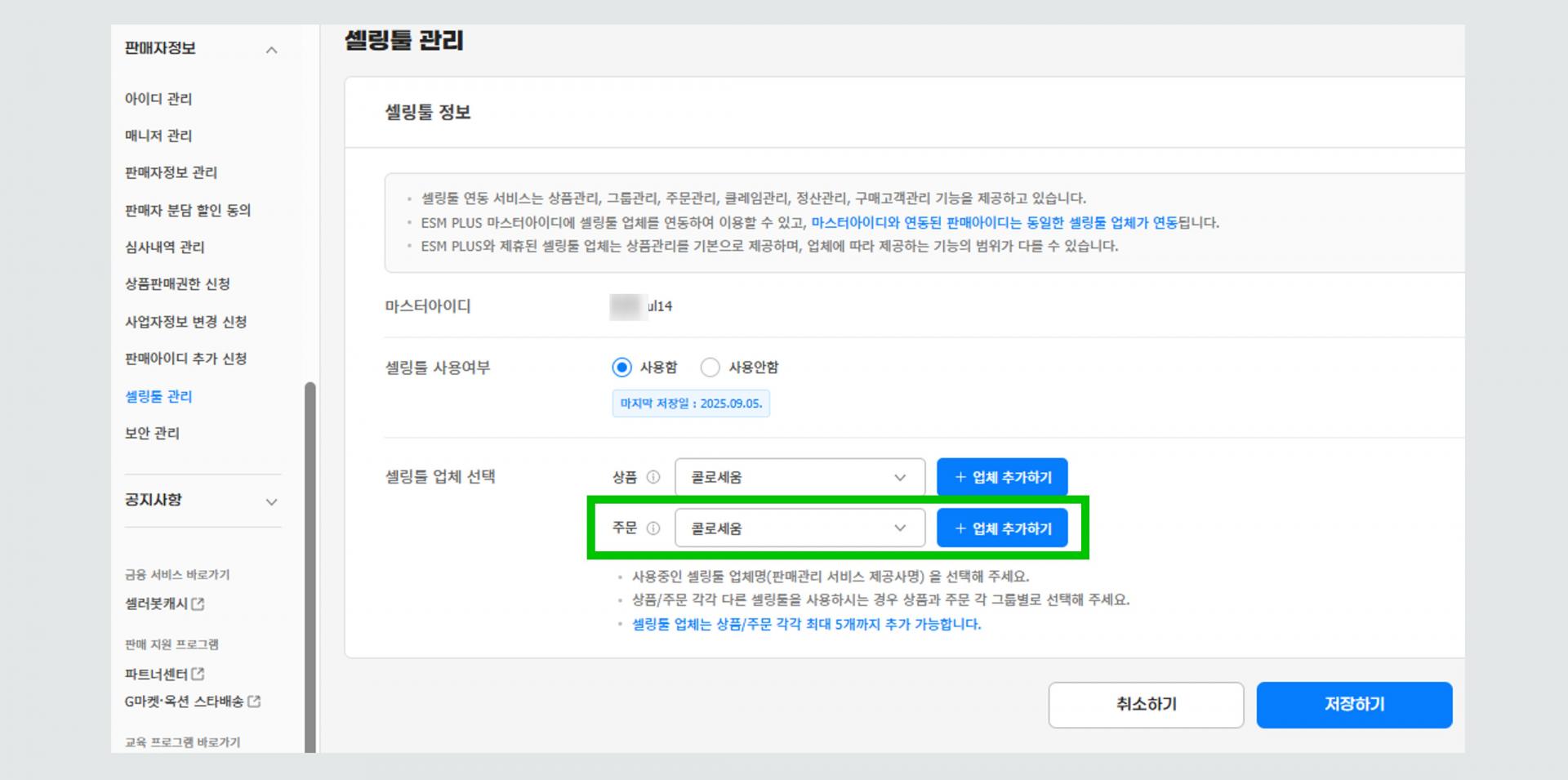Collapse the 판매자정보 menu section
The width and height of the screenshot is (1568, 780).
(x=272, y=50)
